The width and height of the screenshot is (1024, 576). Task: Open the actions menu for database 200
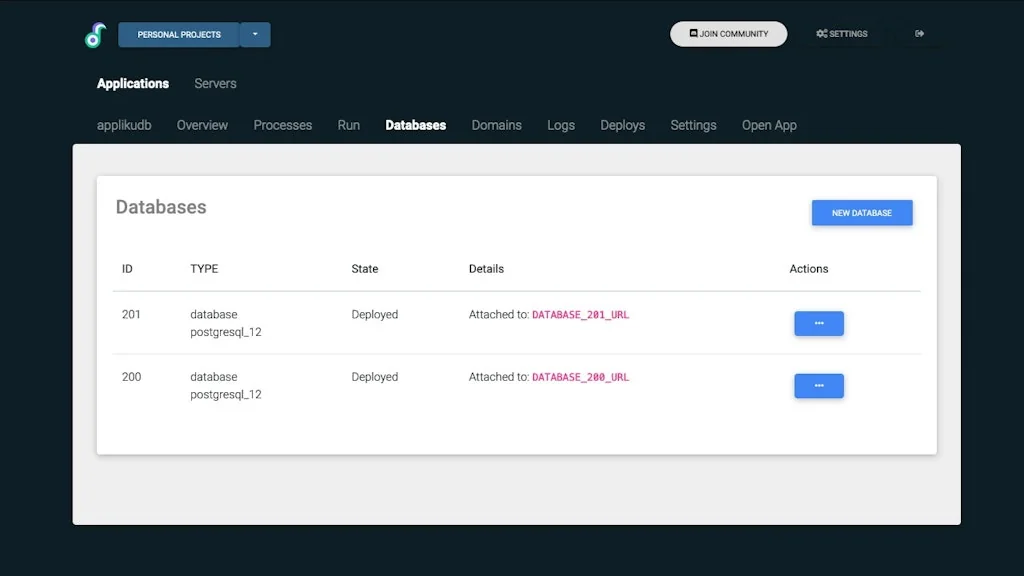[x=818, y=386]
